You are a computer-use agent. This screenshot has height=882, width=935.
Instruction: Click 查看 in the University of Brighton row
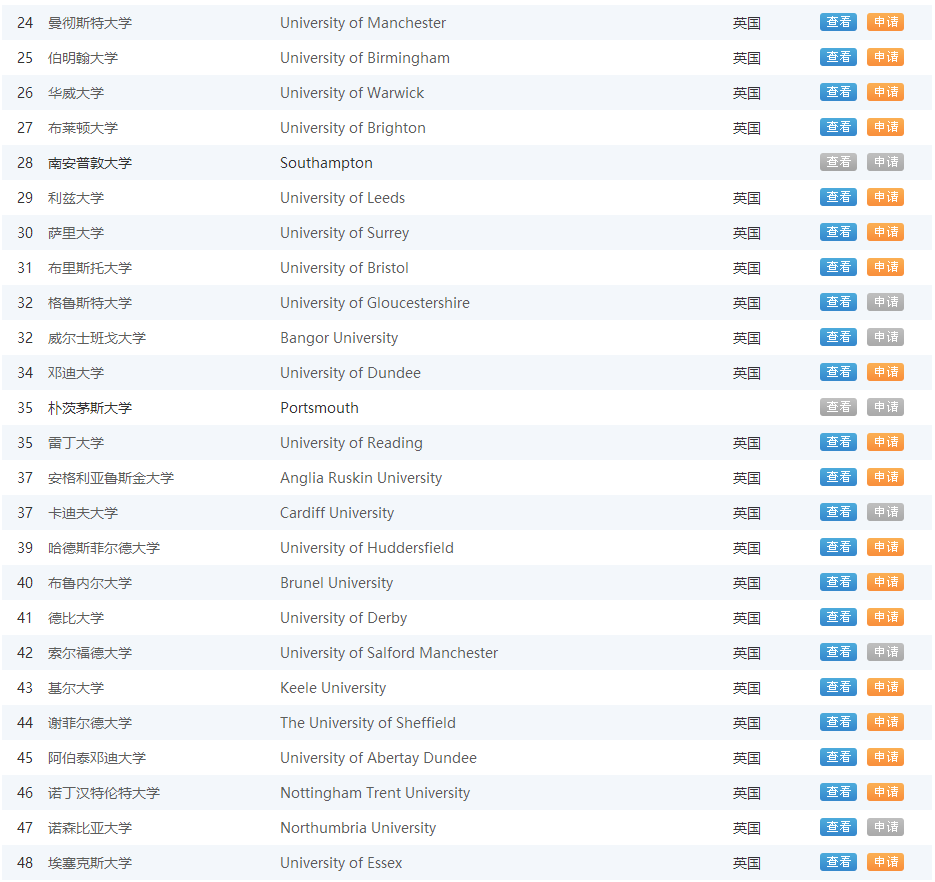838,127
